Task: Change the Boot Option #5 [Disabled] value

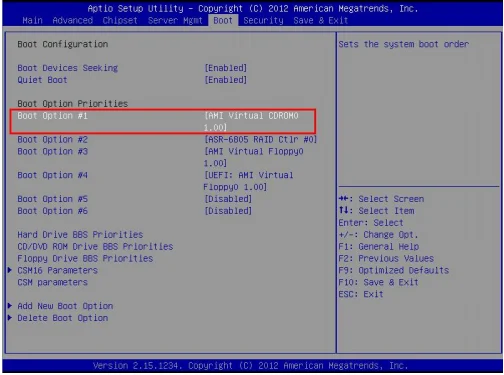Action: (x=228, y=199)
